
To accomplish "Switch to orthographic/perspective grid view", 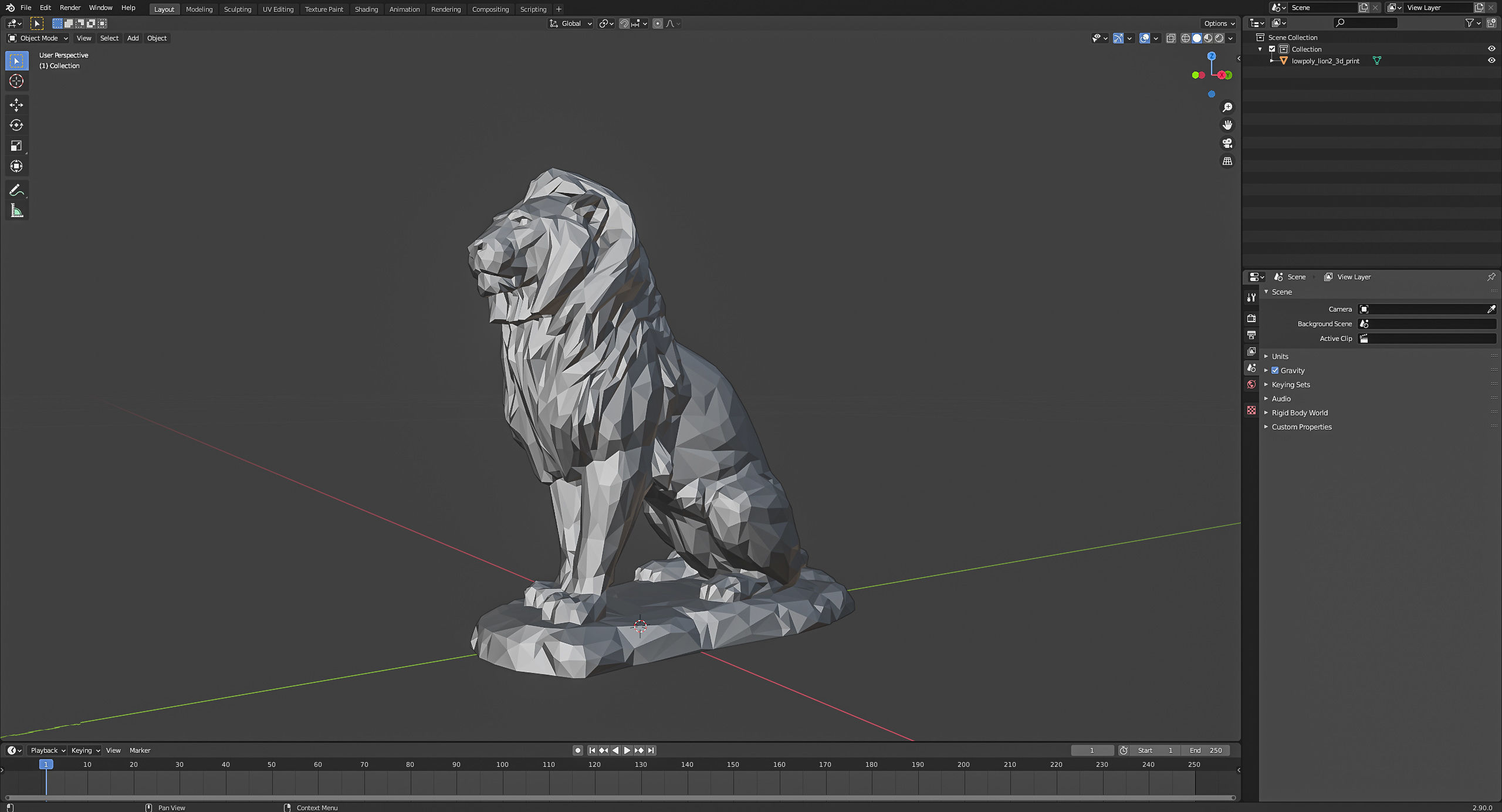I will 1227,161.
